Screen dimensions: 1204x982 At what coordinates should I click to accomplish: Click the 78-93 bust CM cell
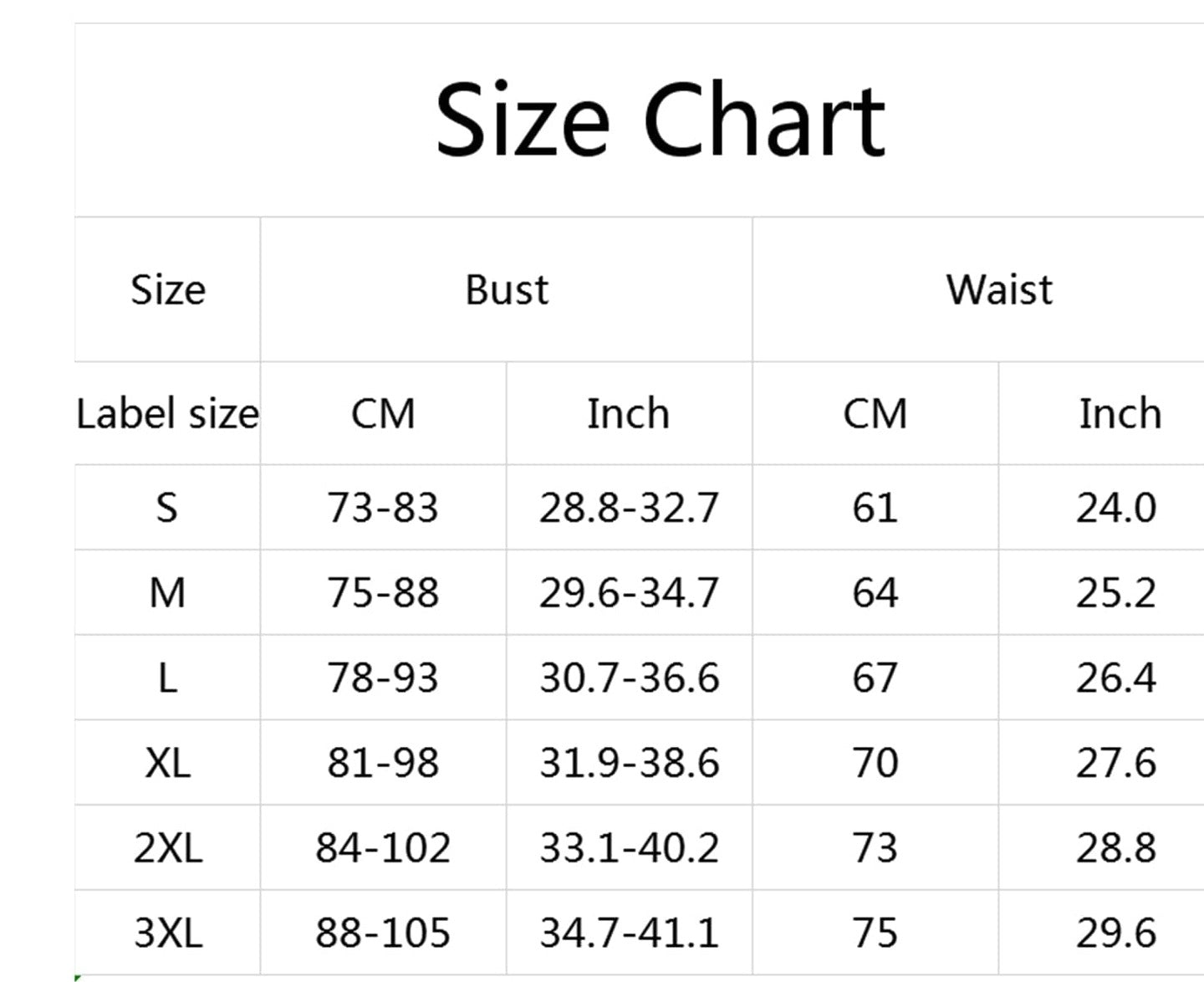[383, 678]
